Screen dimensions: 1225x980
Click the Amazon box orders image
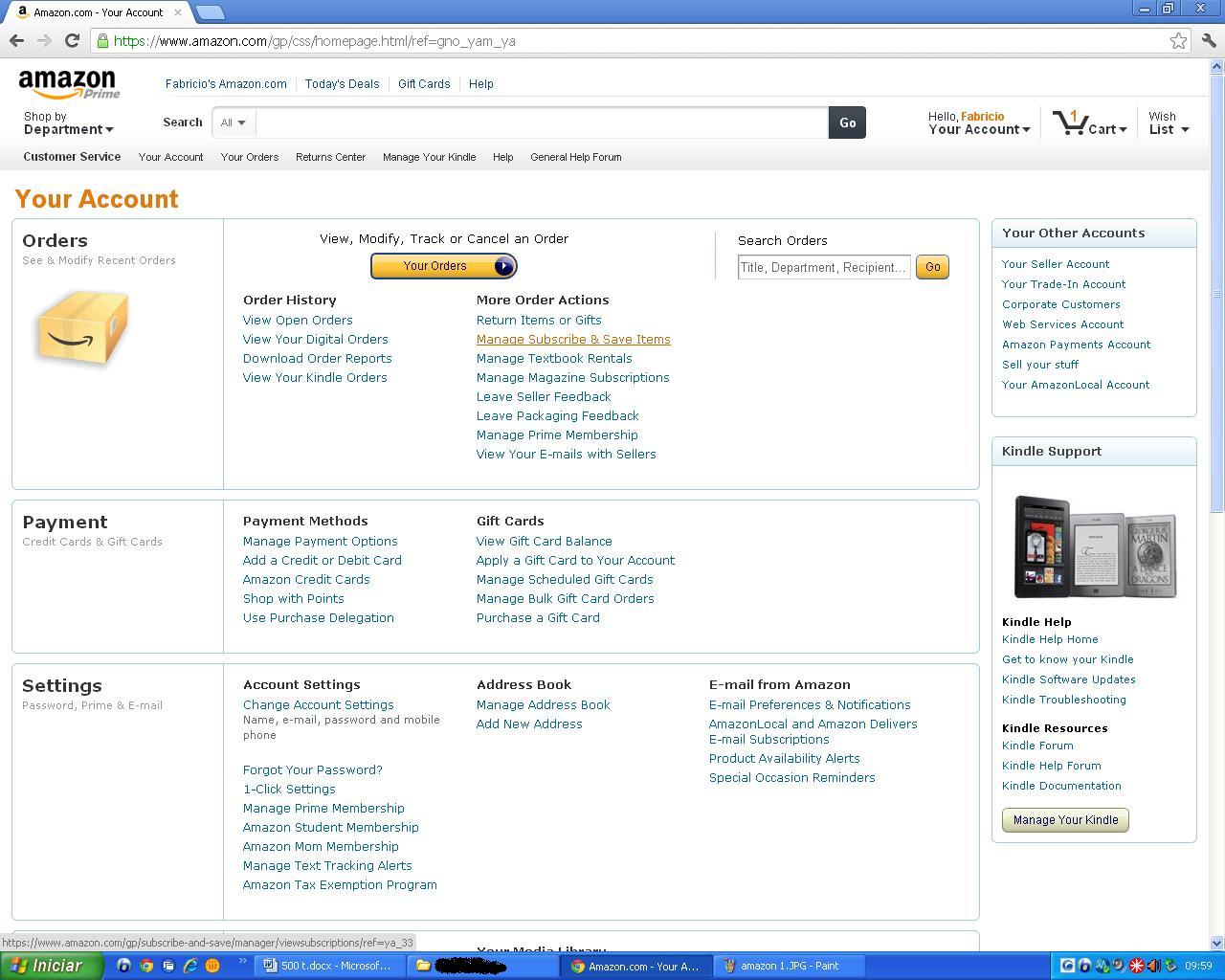point(82,327)
